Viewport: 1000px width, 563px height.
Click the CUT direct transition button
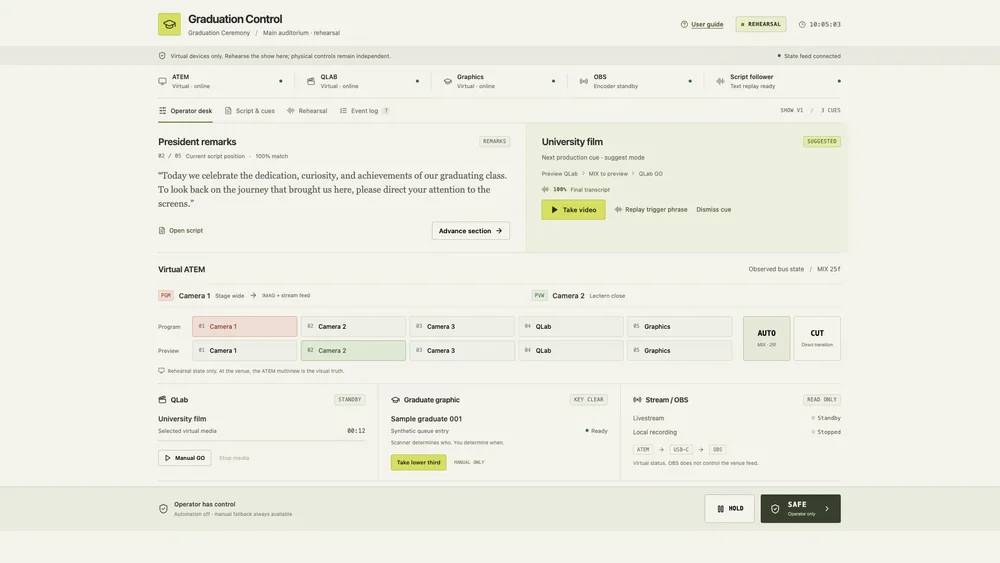click(x=817, y=339)
